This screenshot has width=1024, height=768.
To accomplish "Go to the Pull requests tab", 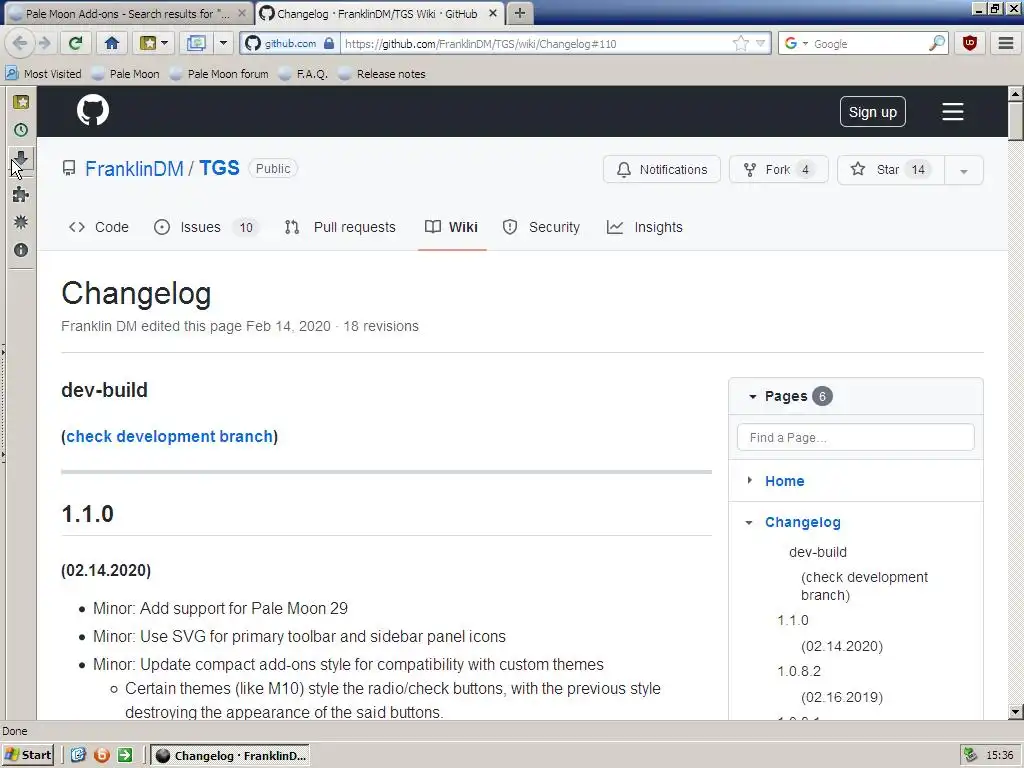I will [x=340, y=227].
